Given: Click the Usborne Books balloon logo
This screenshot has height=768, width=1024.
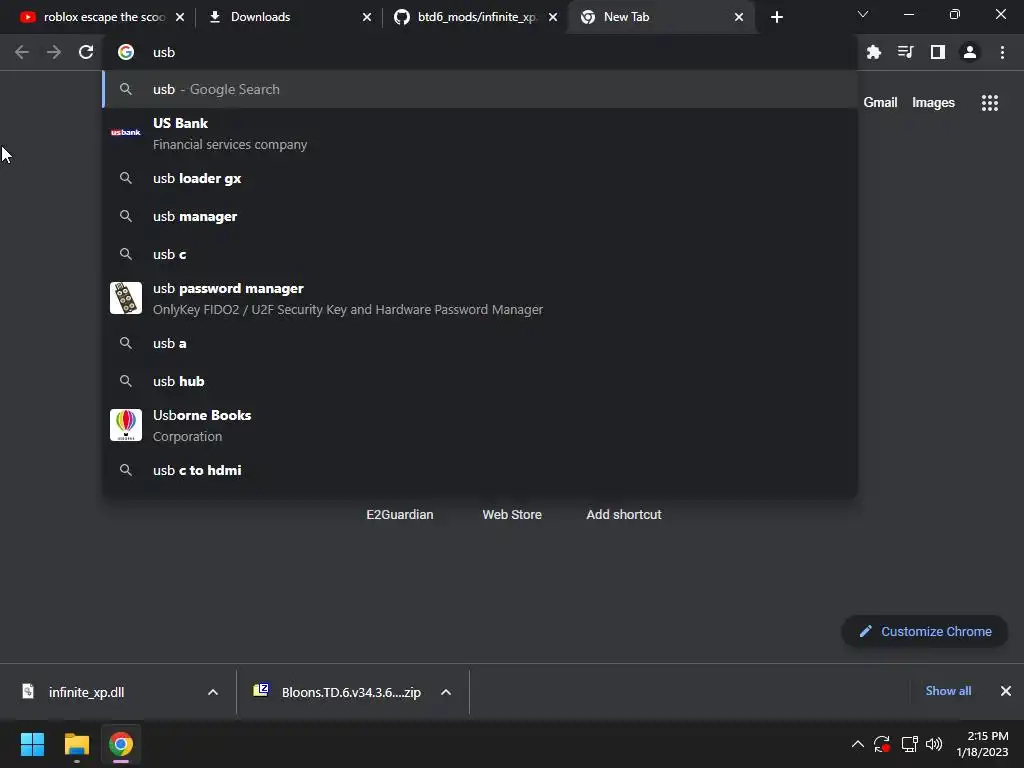Looking at the screenshot, I should (x=125, y=425).
